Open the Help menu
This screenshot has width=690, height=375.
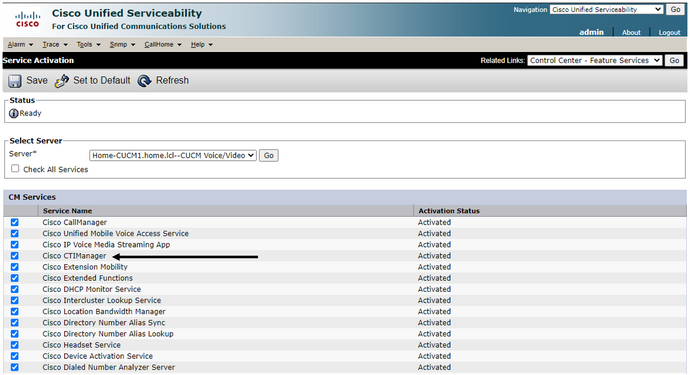tap(202, 44)
